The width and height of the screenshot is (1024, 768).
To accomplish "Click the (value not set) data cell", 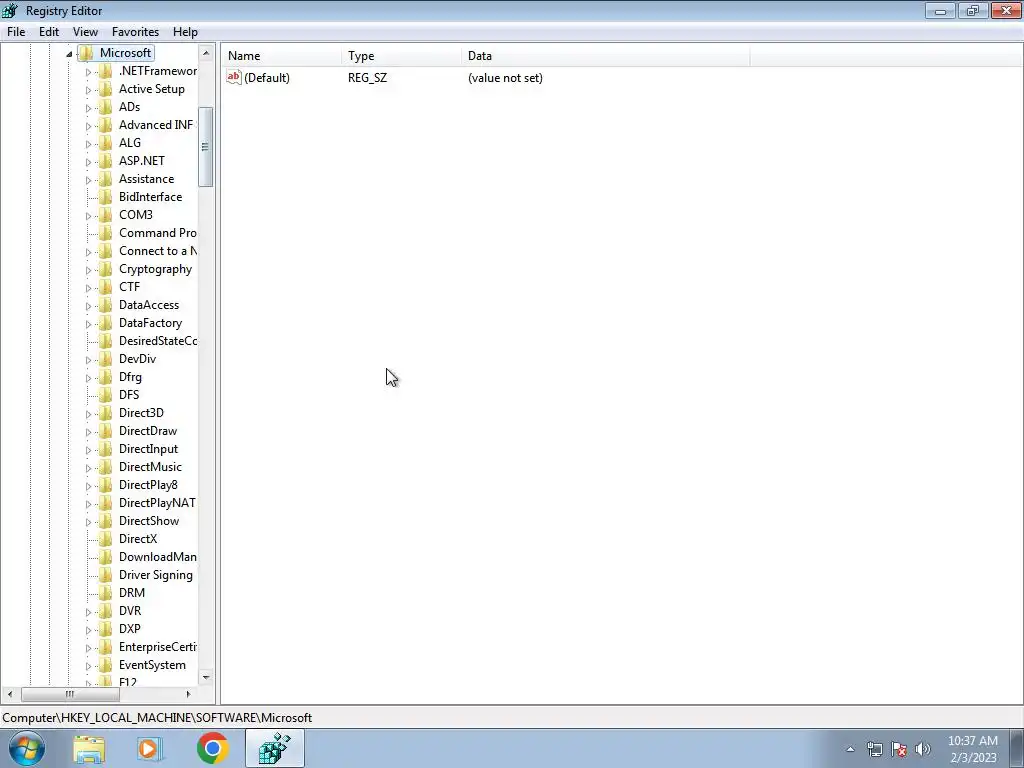I will click(505, 78).
